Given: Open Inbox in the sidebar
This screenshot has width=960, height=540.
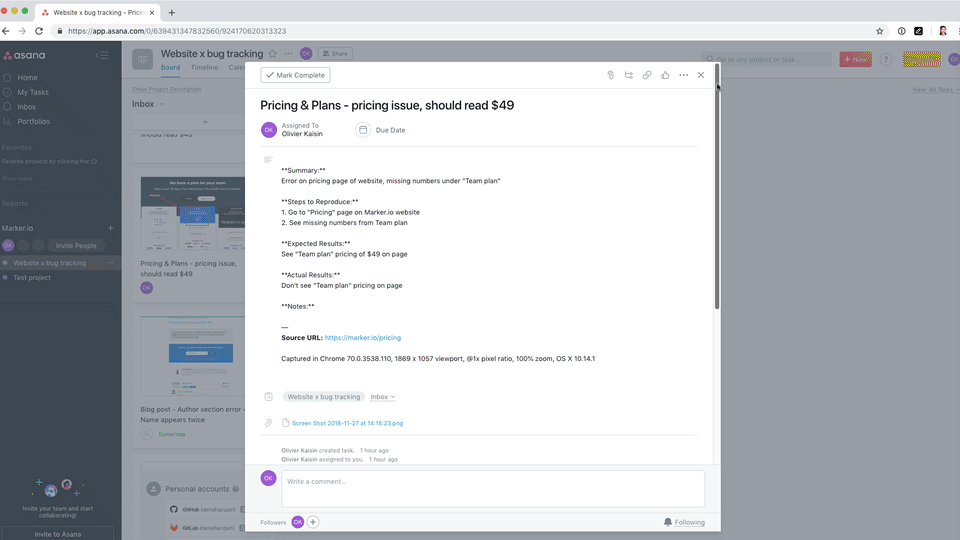Looking at the screenshot, I should pos(26,107).
